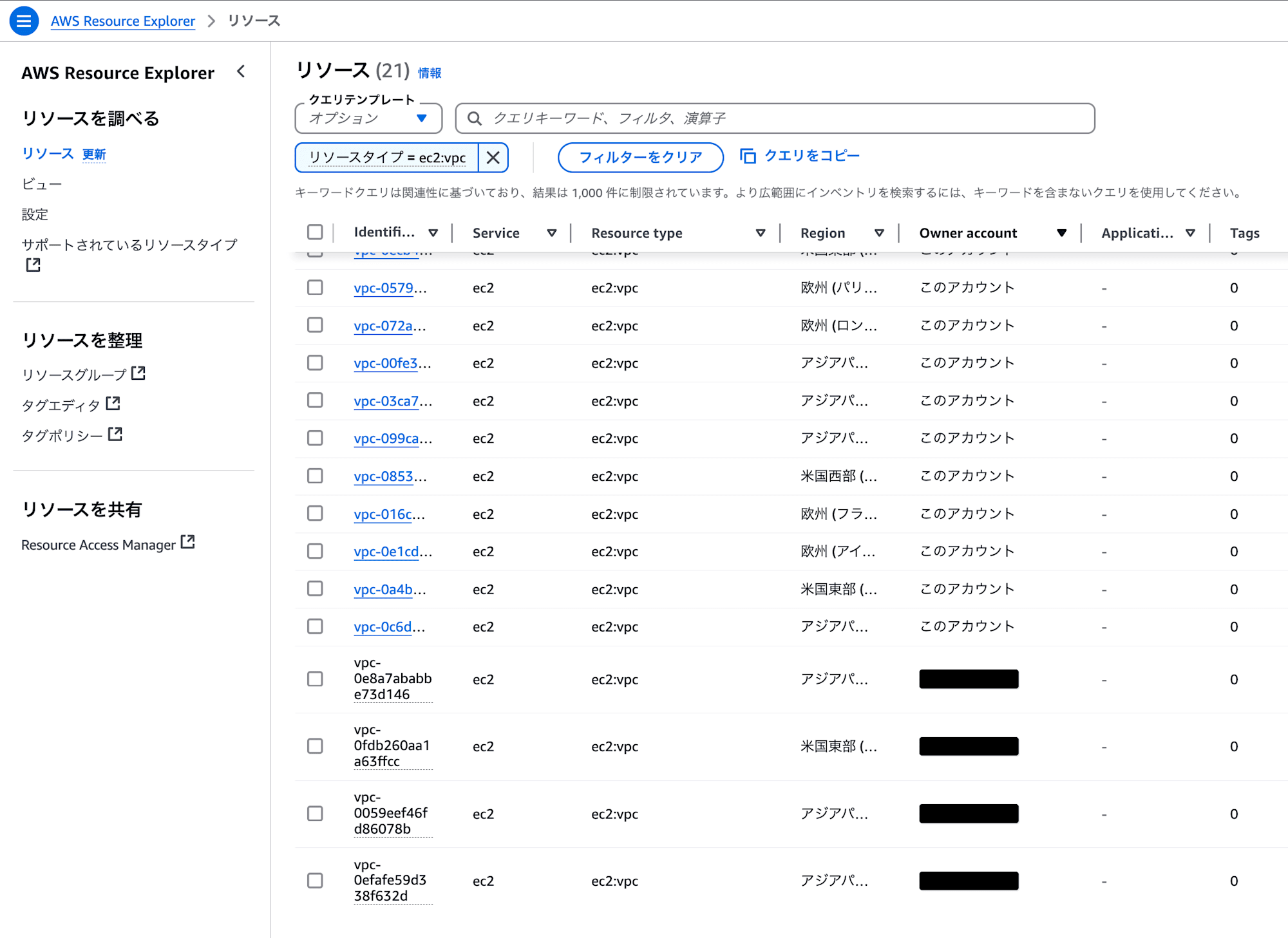Click the フィルターをクリア button

pos(641,158)
